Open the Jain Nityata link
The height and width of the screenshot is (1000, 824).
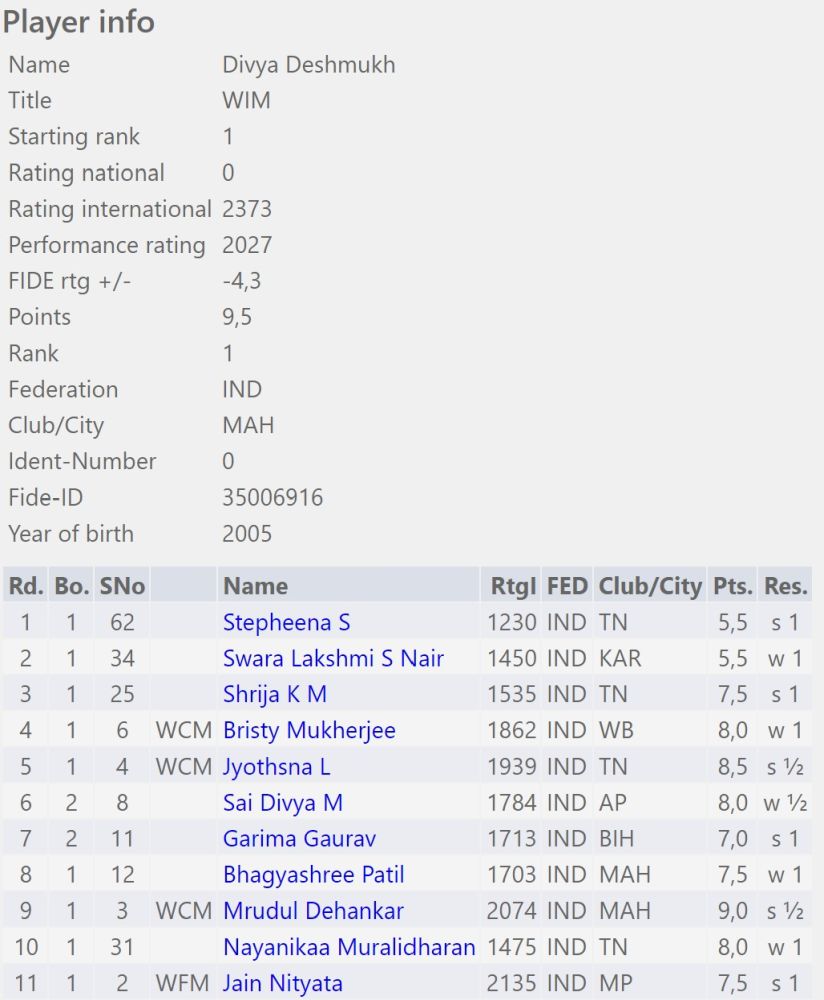click(282, 983)
